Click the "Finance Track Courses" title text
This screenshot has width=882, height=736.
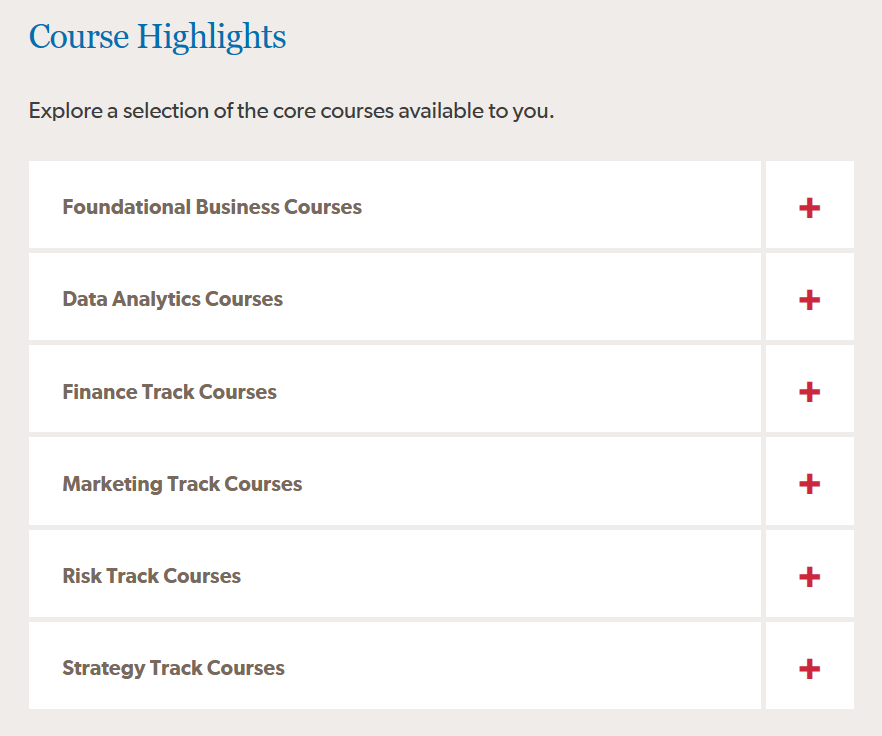pyautogui.click(x=169, y=392)
